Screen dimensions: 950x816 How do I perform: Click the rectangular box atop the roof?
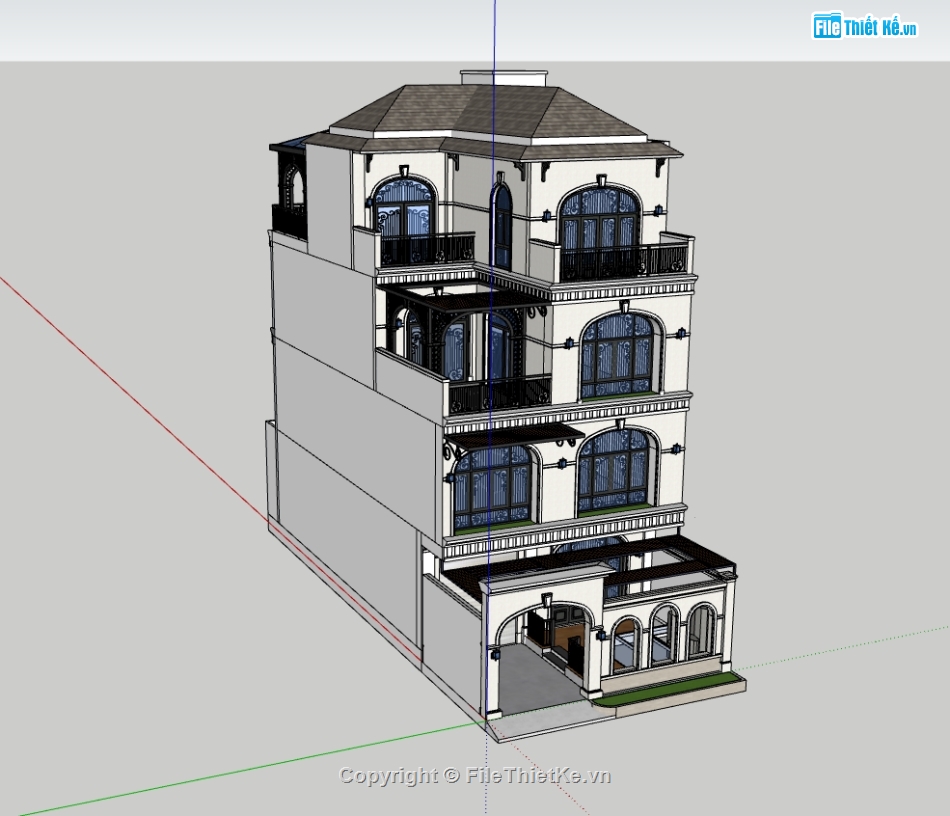504,78
